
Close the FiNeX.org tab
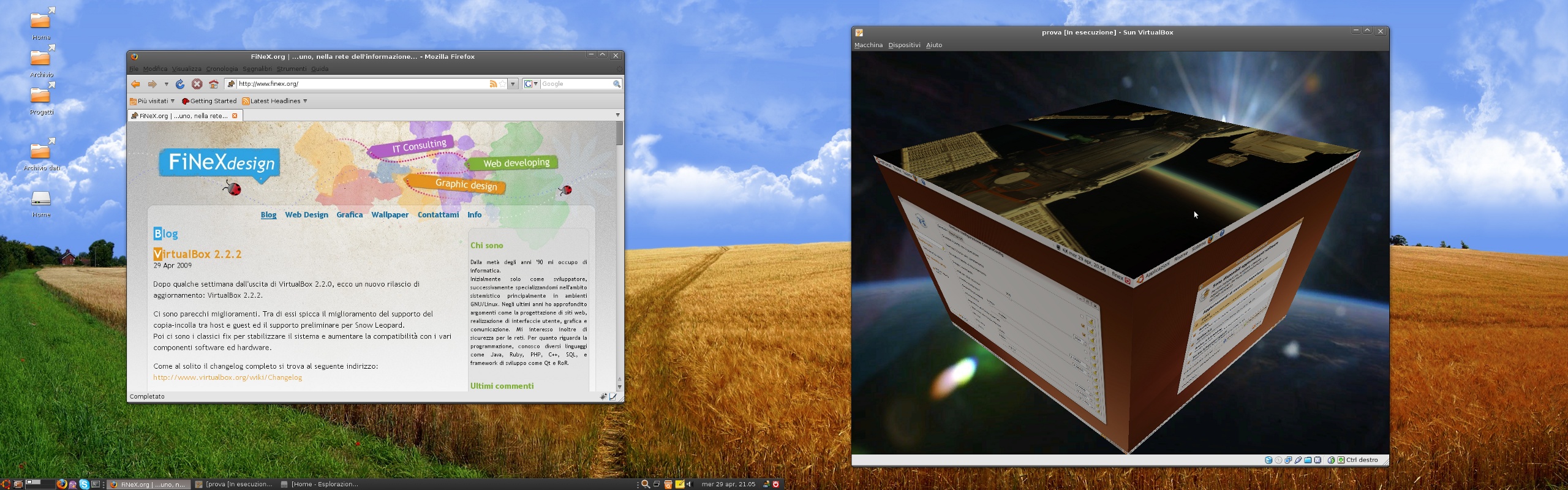click(235, 115)
